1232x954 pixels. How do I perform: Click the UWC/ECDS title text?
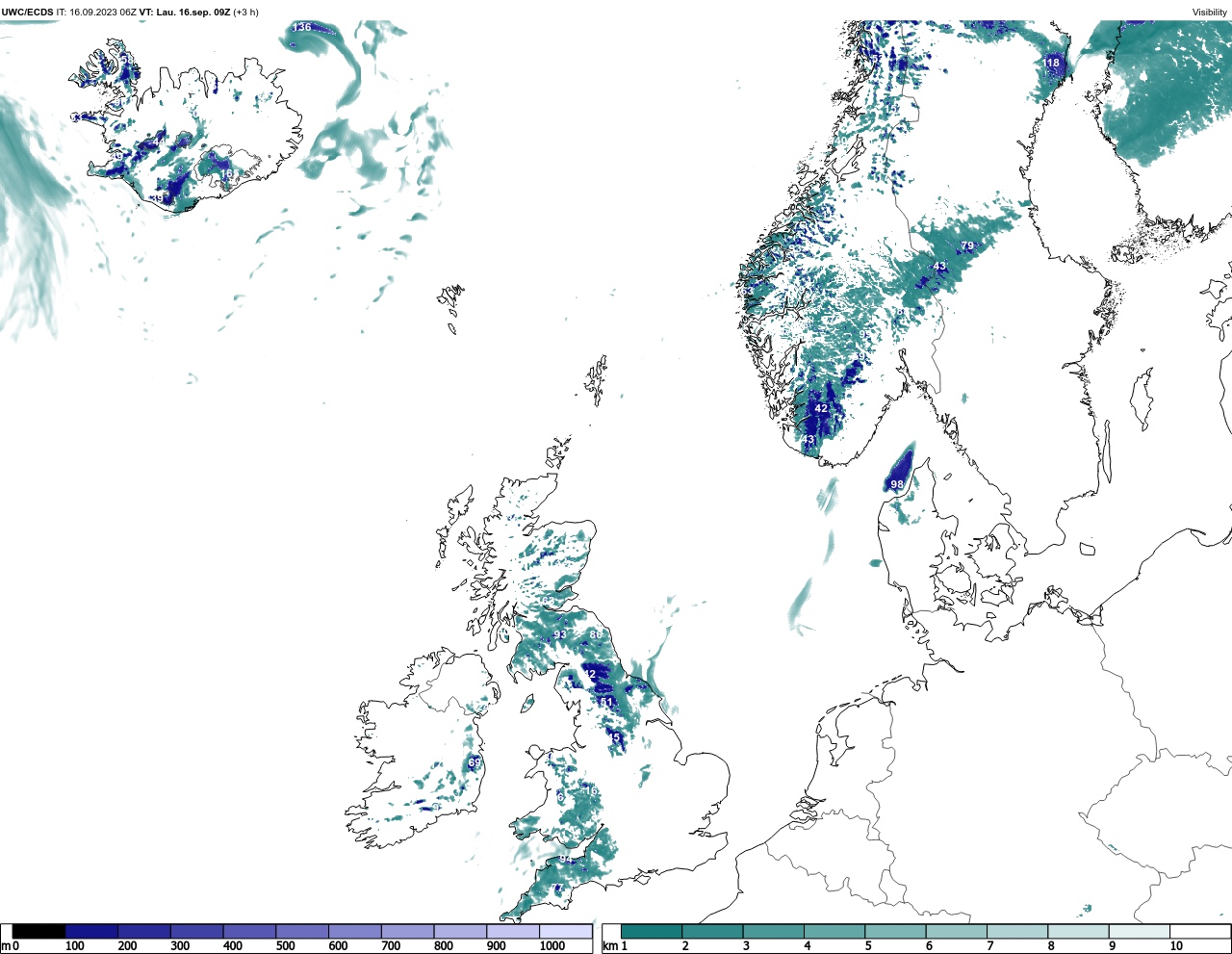[27, 13]
